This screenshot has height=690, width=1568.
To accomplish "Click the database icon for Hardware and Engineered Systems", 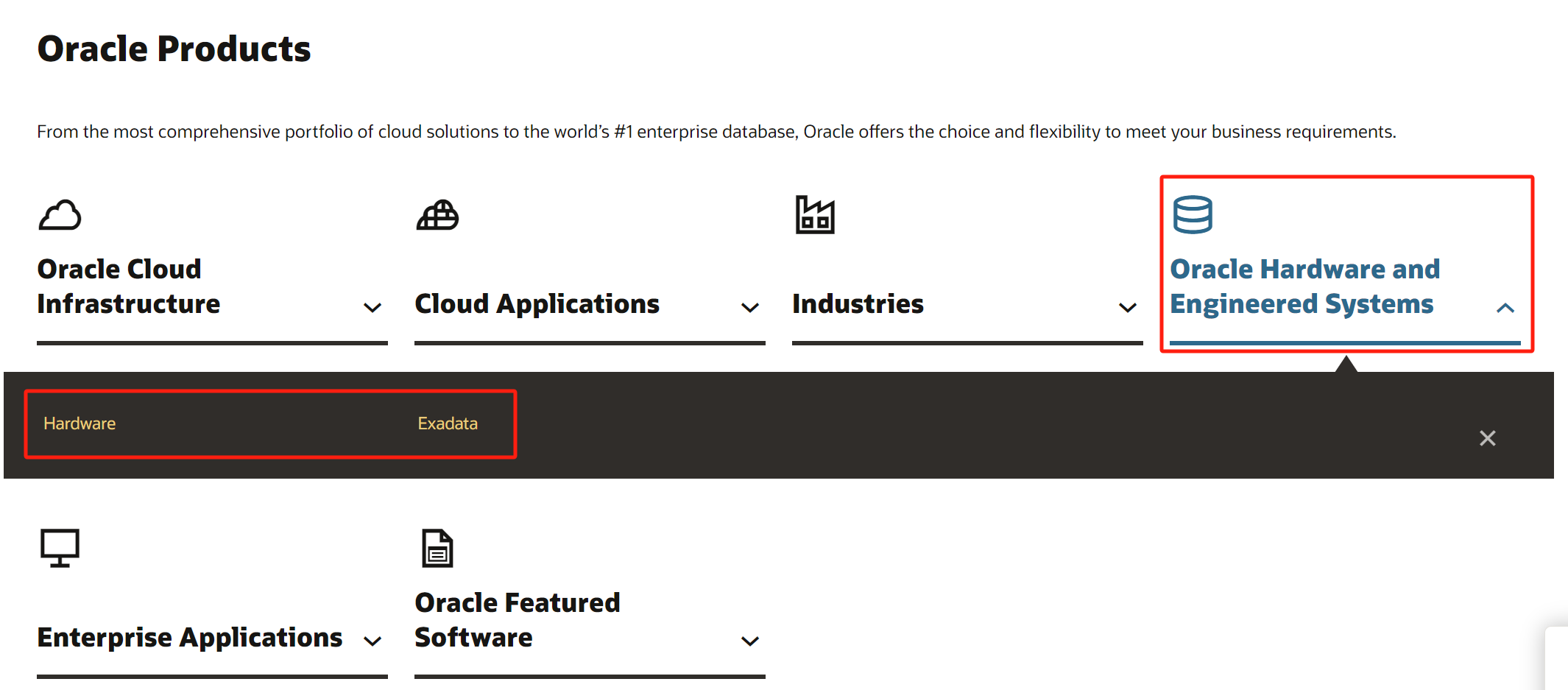I will pyautogui.click(x=1193, y=214).
